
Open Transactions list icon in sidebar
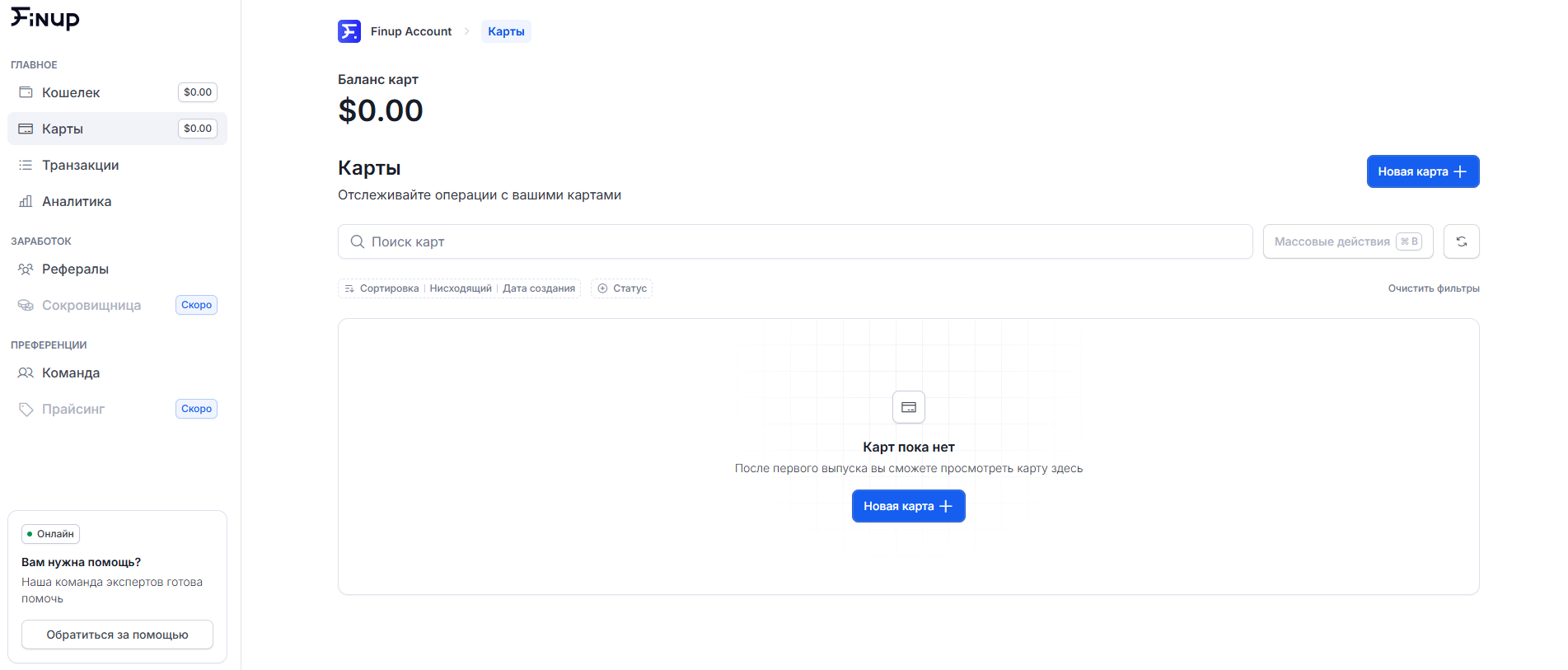coord(26,165)
